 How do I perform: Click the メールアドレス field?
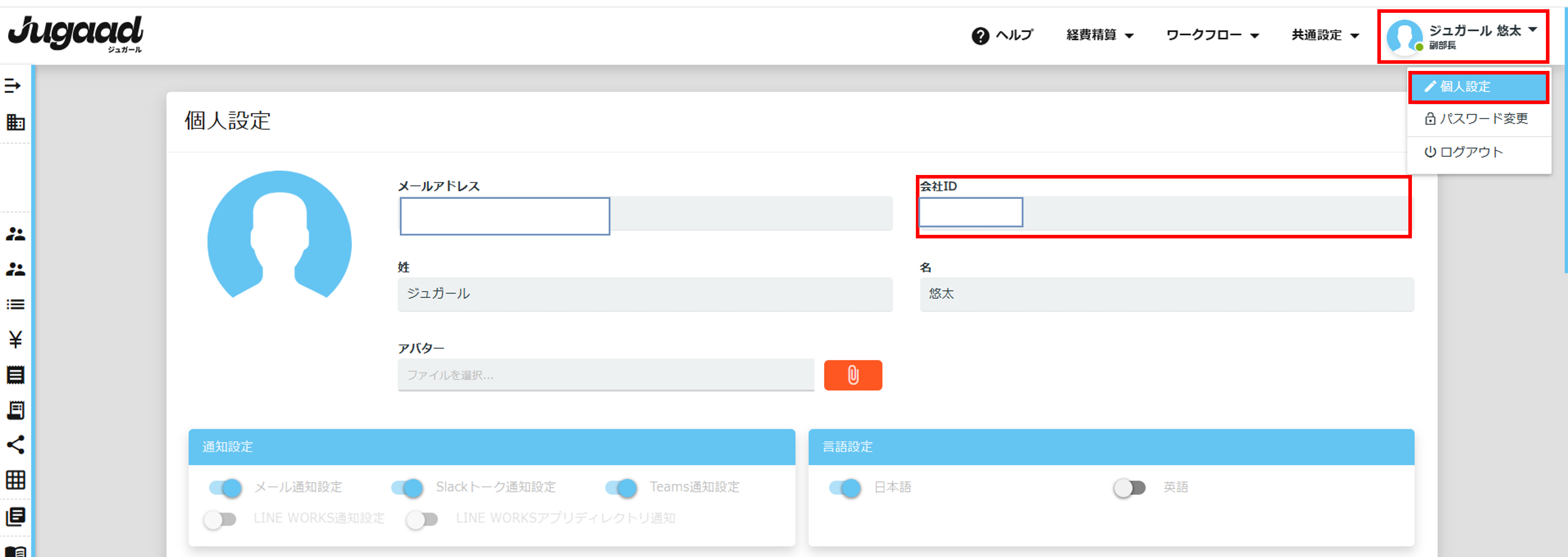[x=645, y=214]
